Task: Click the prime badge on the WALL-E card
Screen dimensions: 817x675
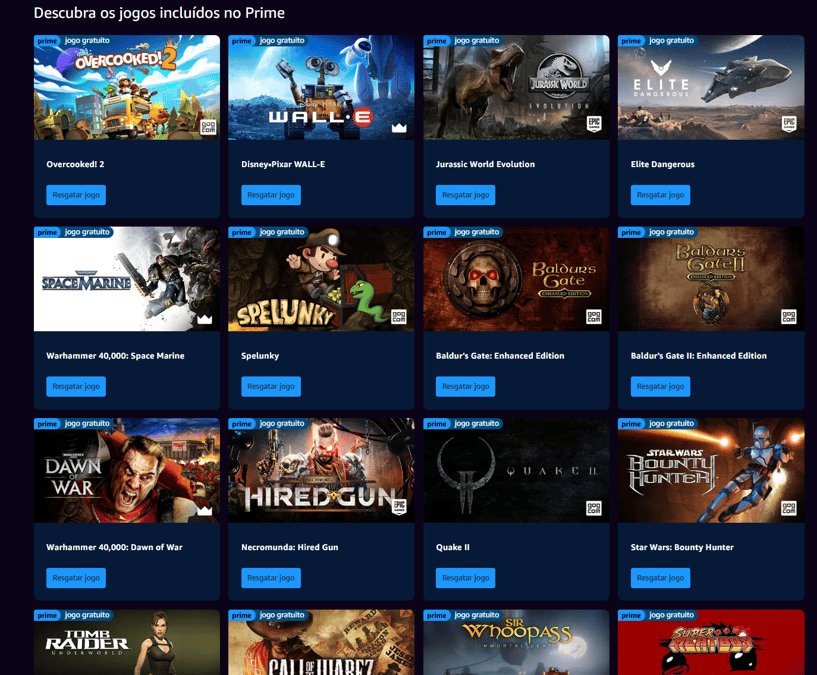Action: [242, 41]
